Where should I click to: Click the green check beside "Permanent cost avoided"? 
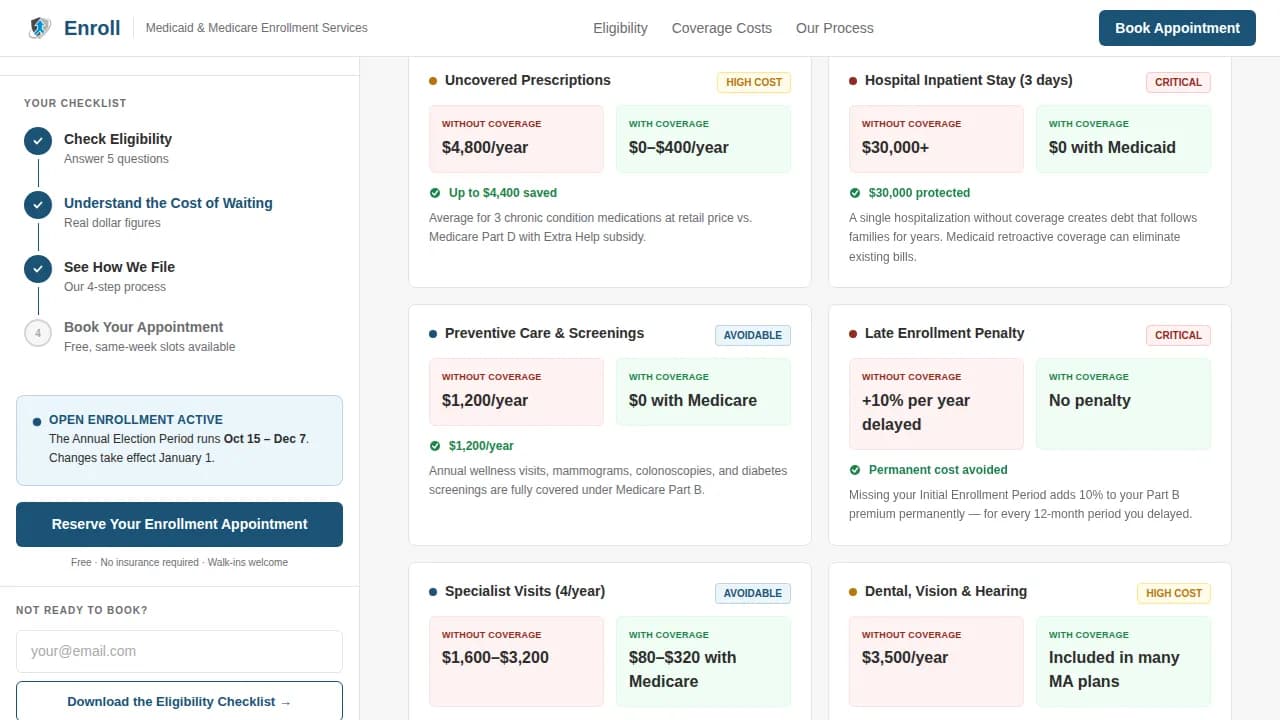coord(855,469)
